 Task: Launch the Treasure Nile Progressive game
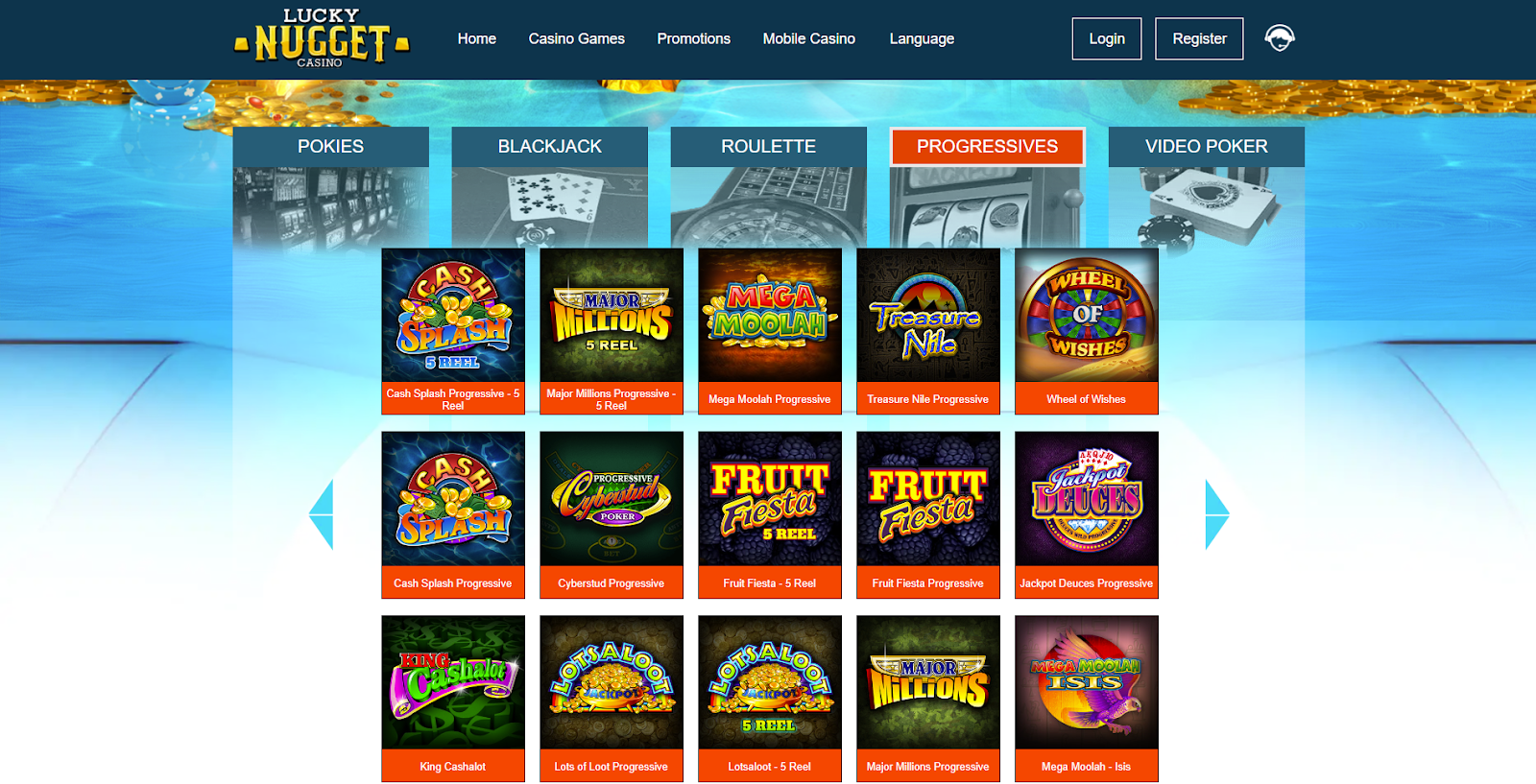coord(928,331)
